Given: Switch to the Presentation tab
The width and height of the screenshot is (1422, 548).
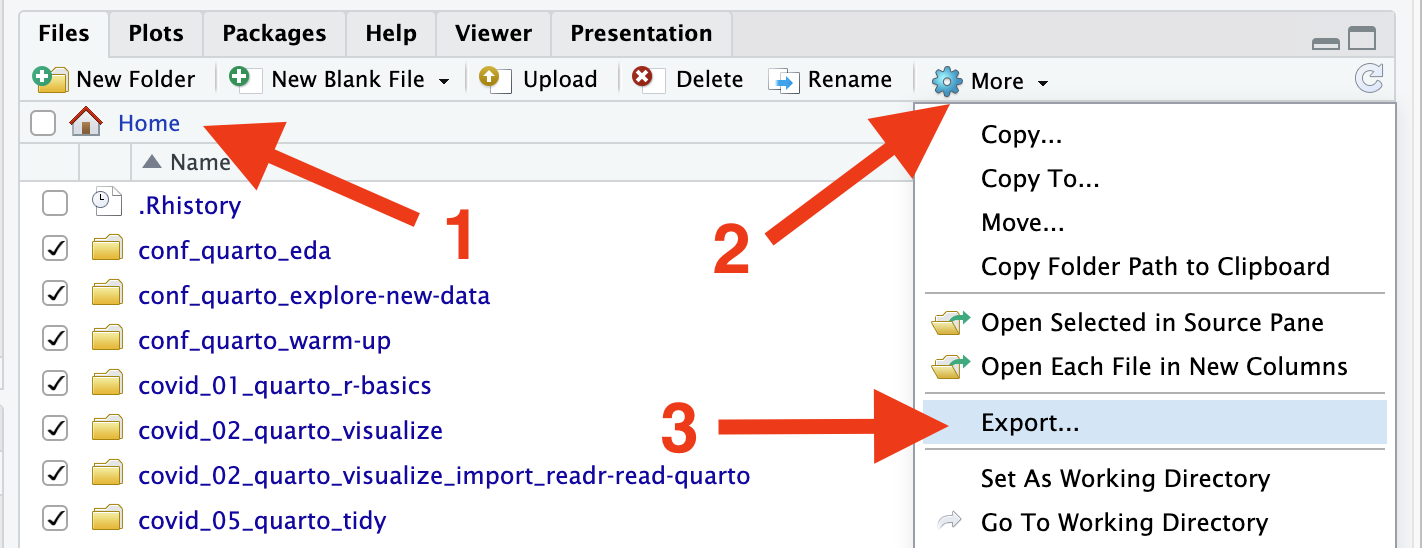Looking at the screenshot, I should coord(641,33).
